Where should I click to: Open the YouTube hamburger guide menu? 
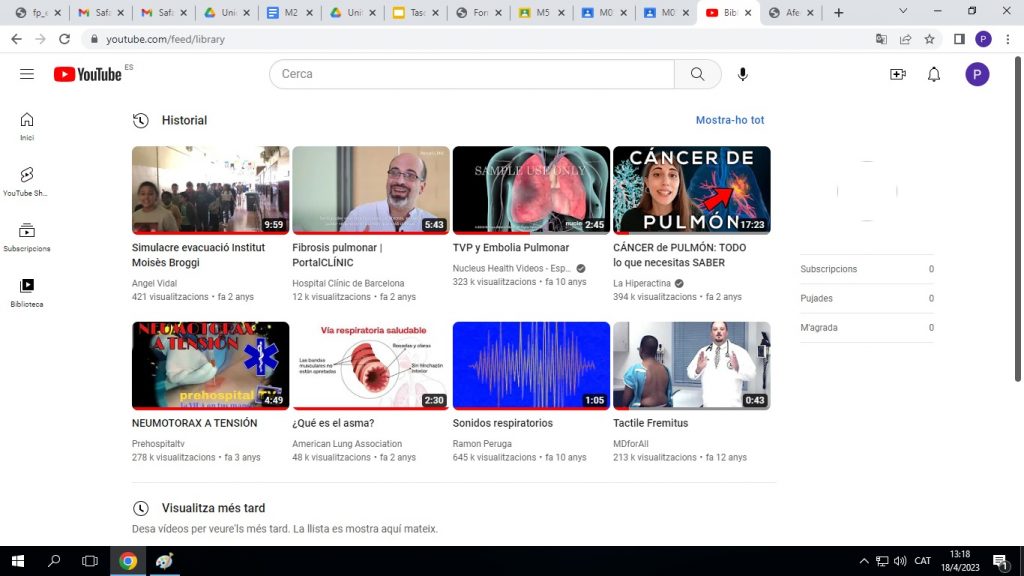(x=27, y=74)
